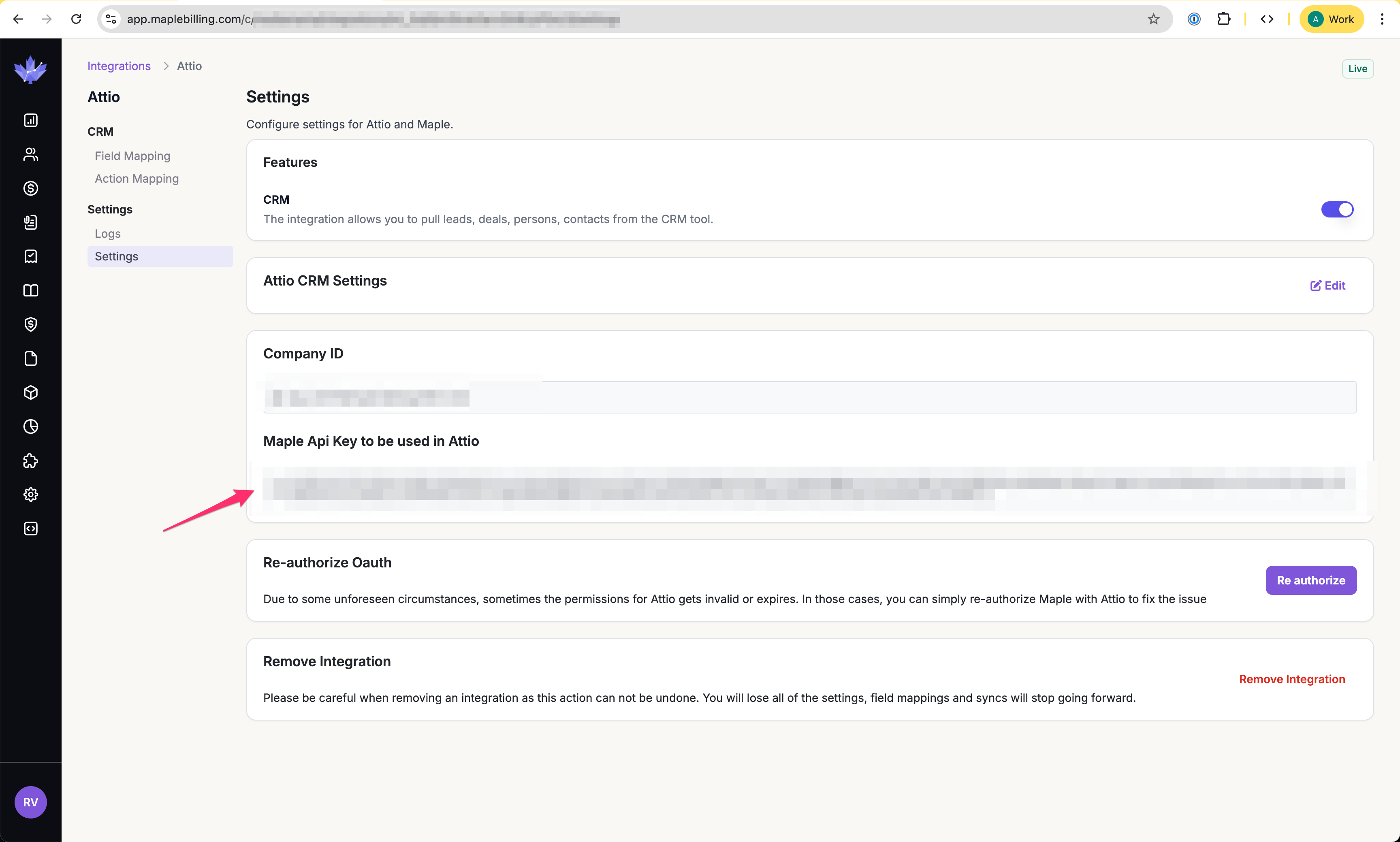Open the puzzle piece integrations icon
Viewport: 1400px width, 842px height.
pyautogui.click(x=31, y=461)
